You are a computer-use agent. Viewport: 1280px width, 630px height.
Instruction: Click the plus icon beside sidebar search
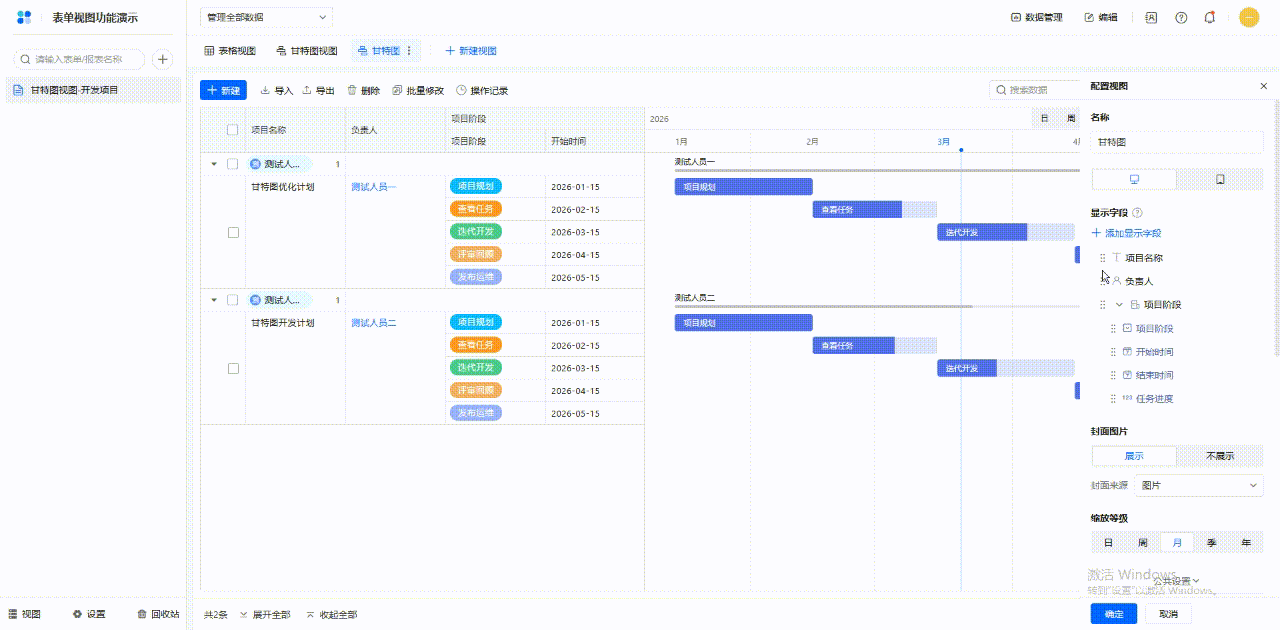pos(162,60)
